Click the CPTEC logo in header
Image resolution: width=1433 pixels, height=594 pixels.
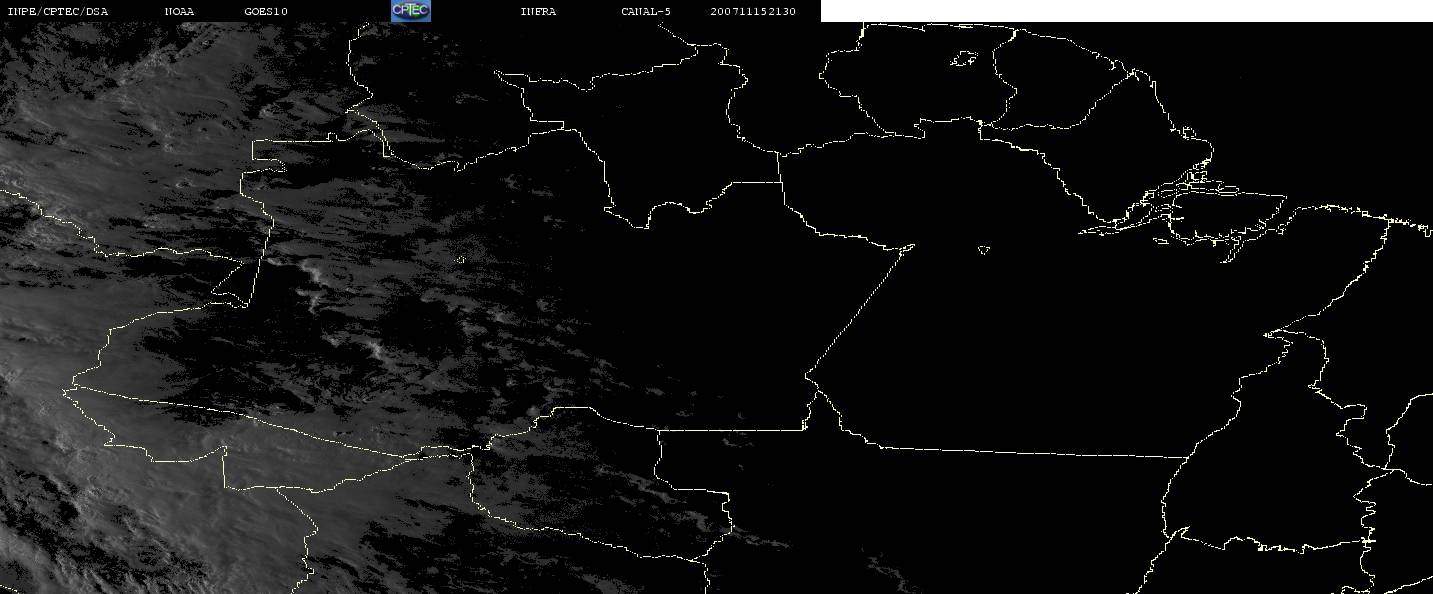pos(410,11)
